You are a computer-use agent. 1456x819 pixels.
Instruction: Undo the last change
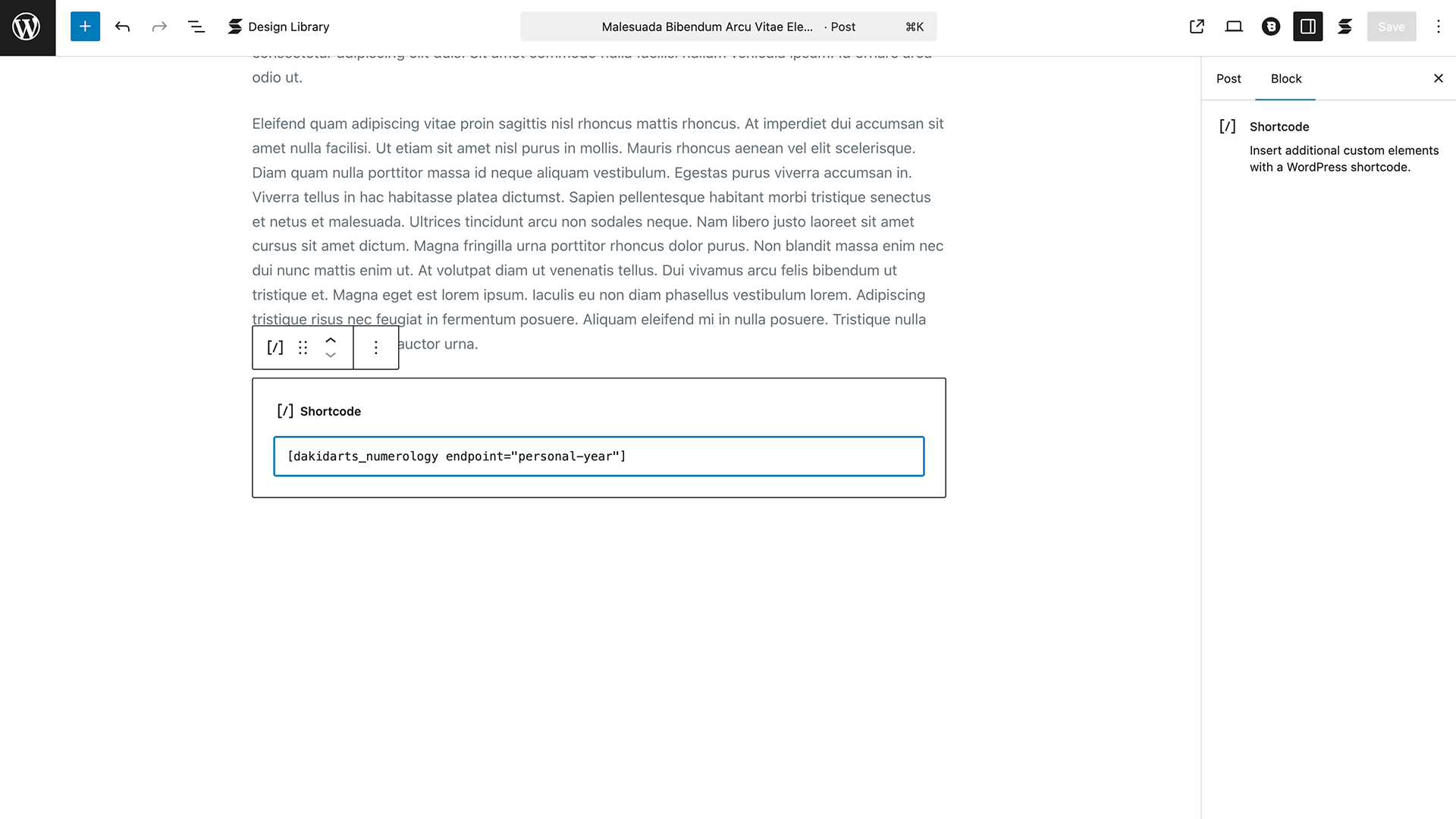[x=122, y=27]
